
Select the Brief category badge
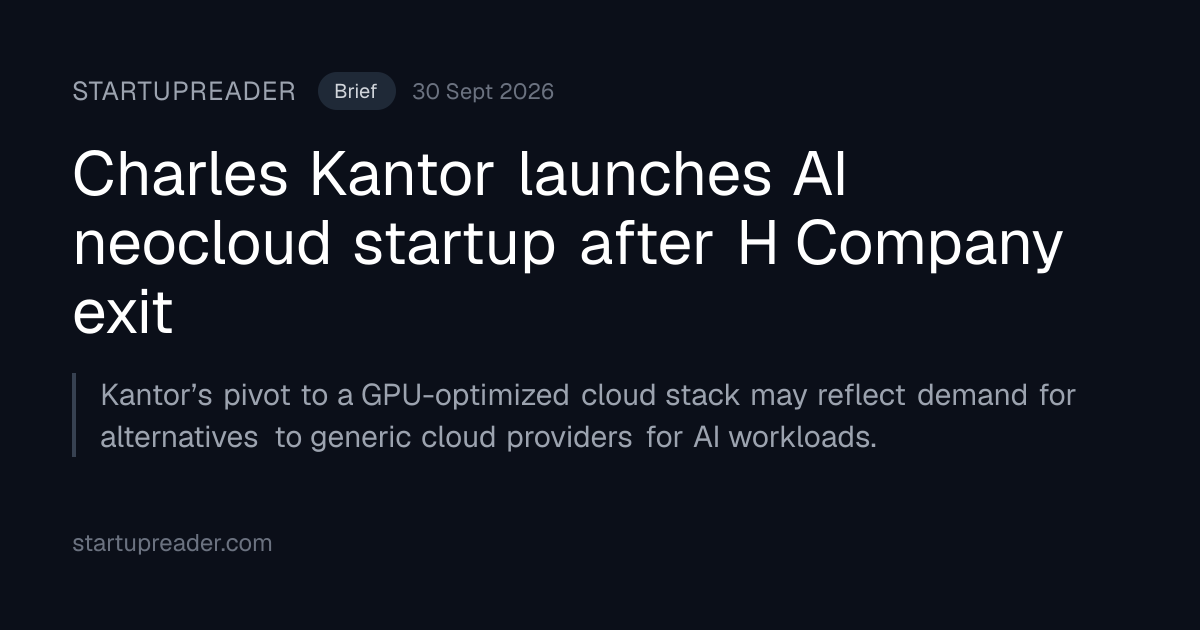[x=356, y=91]
